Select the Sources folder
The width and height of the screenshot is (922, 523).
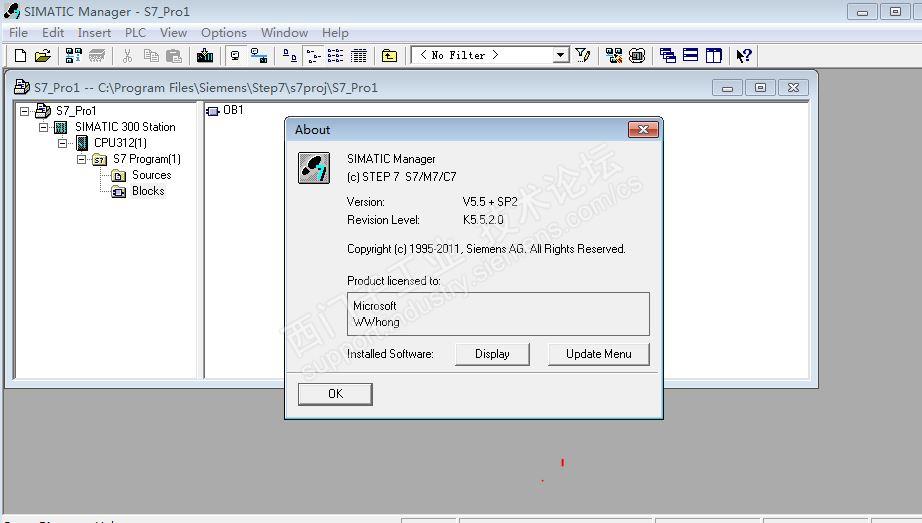tap(151, 175)
